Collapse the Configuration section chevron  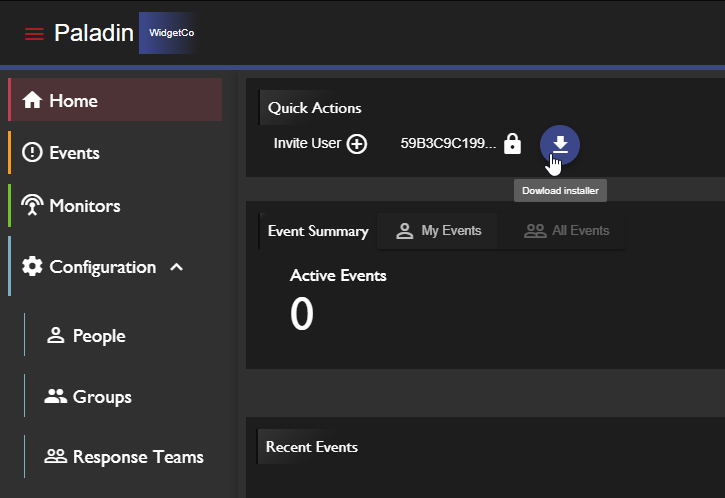click(x=176, y=267)
